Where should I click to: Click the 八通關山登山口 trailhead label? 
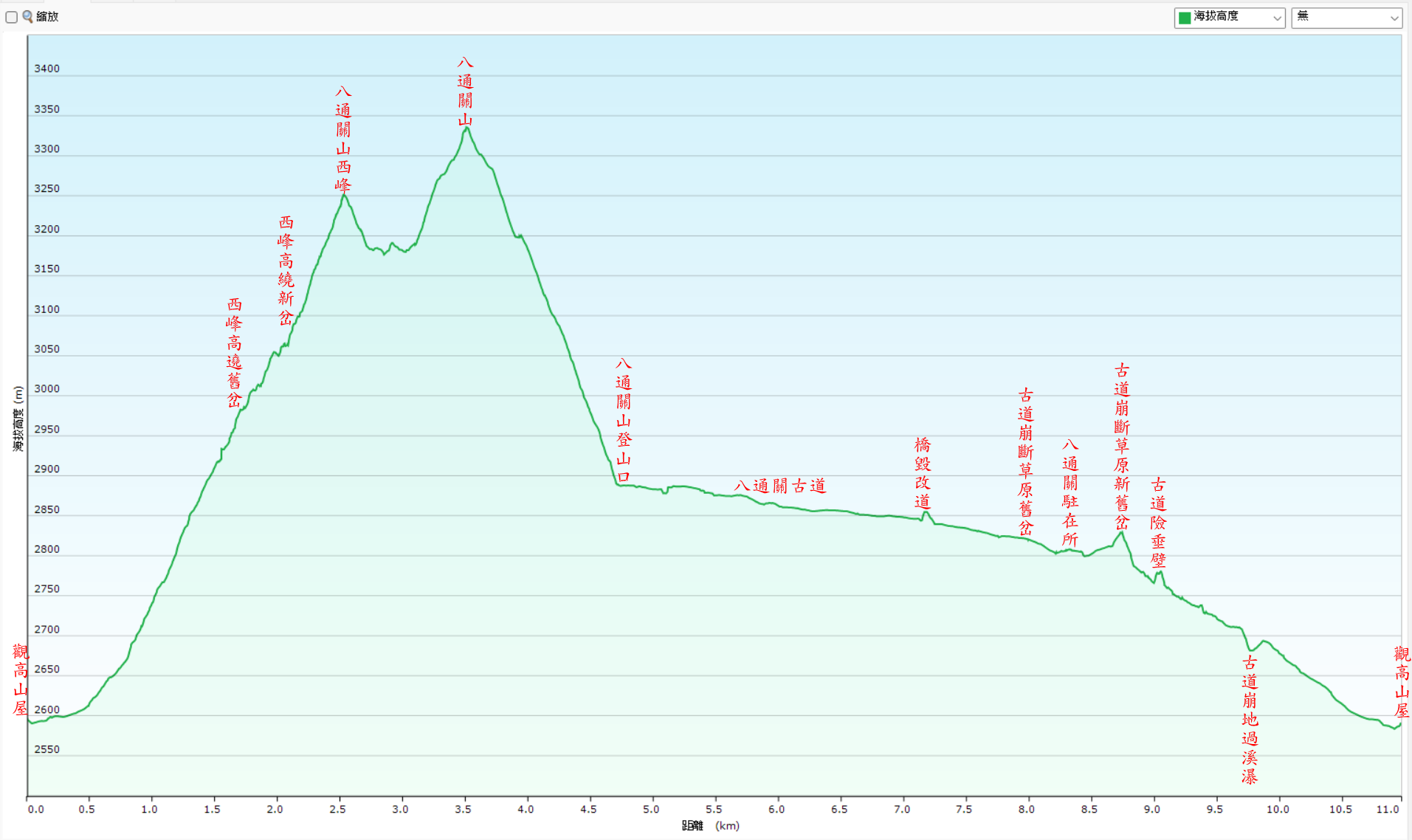(x=624, y=421)
